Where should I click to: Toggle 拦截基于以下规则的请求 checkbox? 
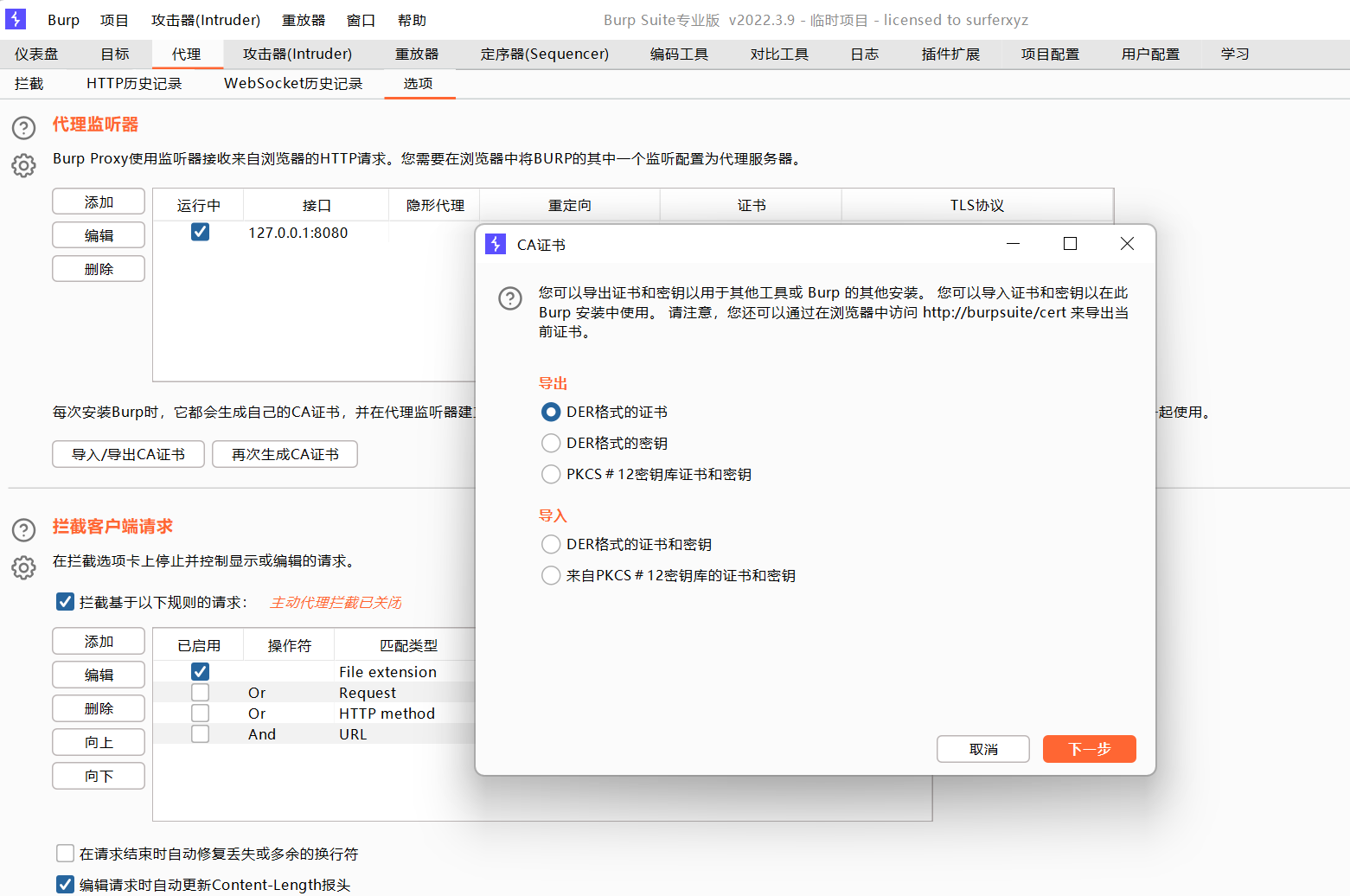65,601
